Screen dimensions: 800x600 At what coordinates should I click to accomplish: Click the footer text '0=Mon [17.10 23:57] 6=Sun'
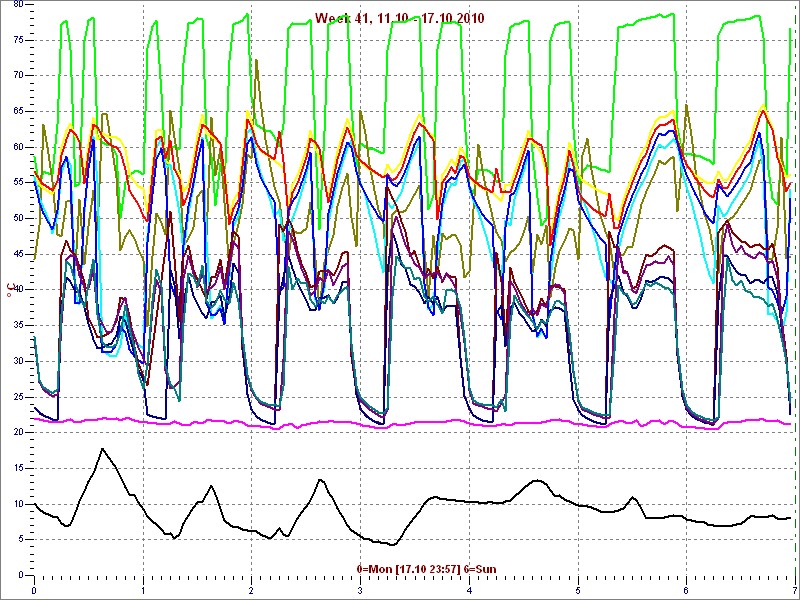[426, 569]
